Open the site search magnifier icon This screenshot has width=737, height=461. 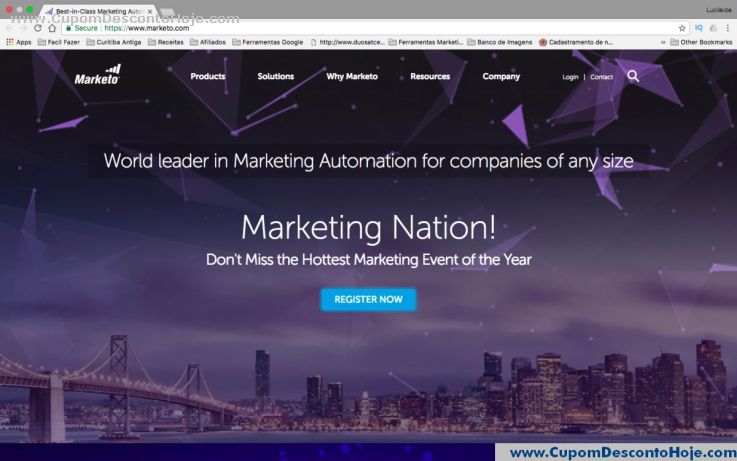point(633,76)
